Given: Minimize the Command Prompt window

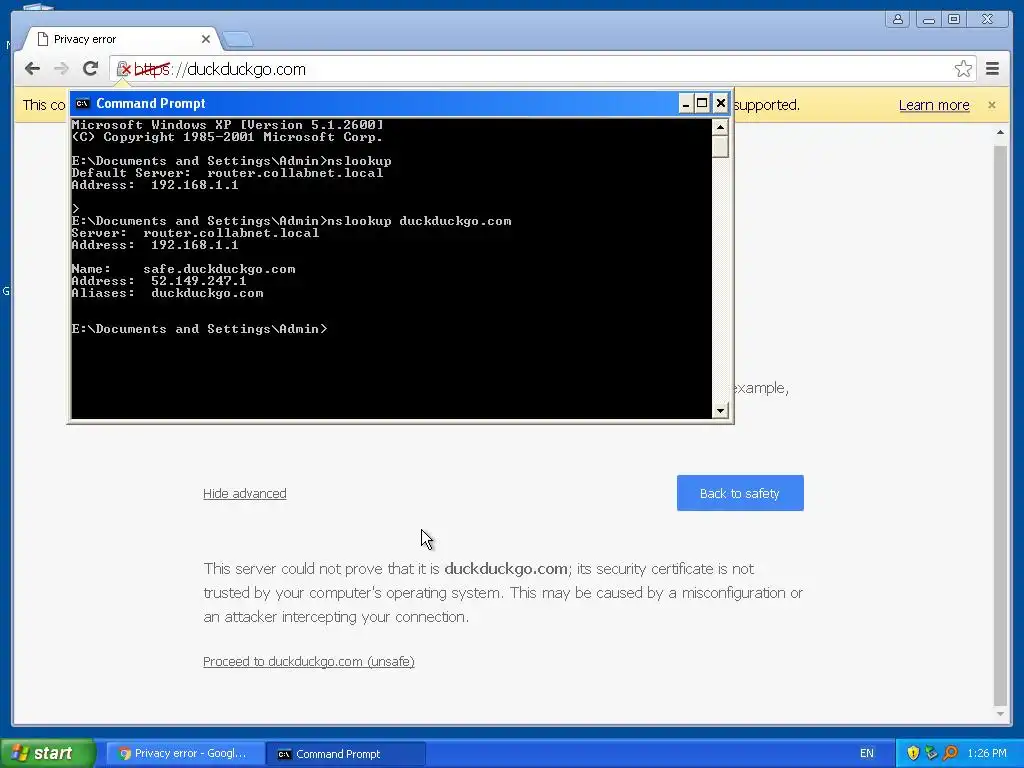Looking at the screenshot, I should [686, 103].
